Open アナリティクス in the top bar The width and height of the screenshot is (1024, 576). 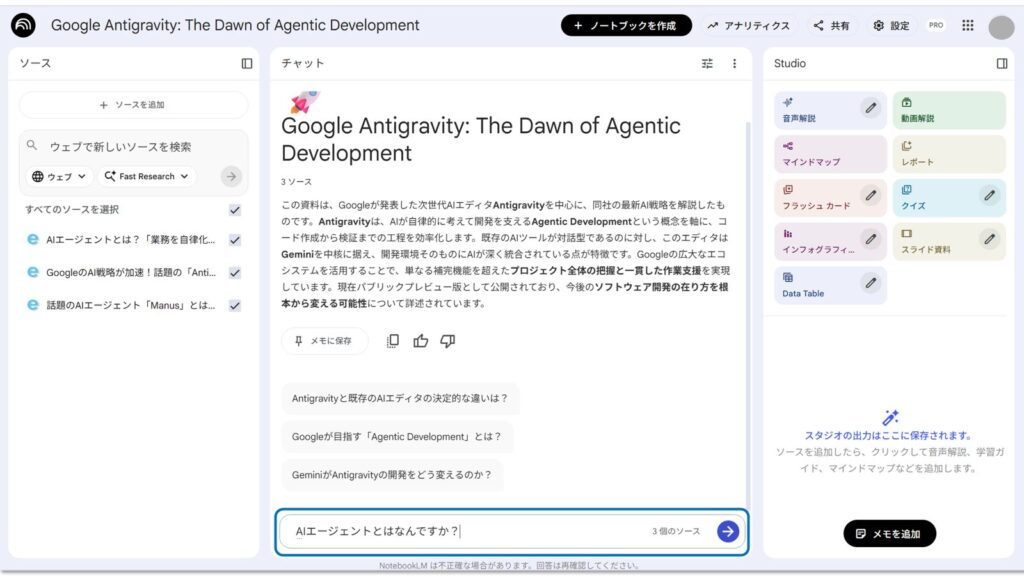tap(748, 26)
